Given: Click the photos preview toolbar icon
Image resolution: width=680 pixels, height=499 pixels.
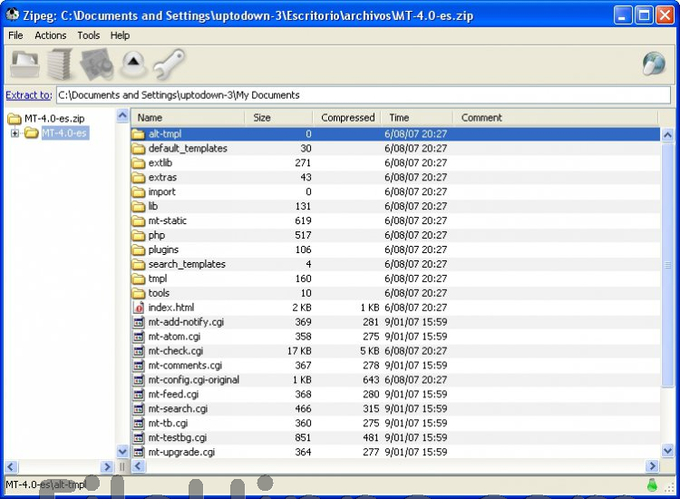Looking at the screenshot, I should click(97, 65).
